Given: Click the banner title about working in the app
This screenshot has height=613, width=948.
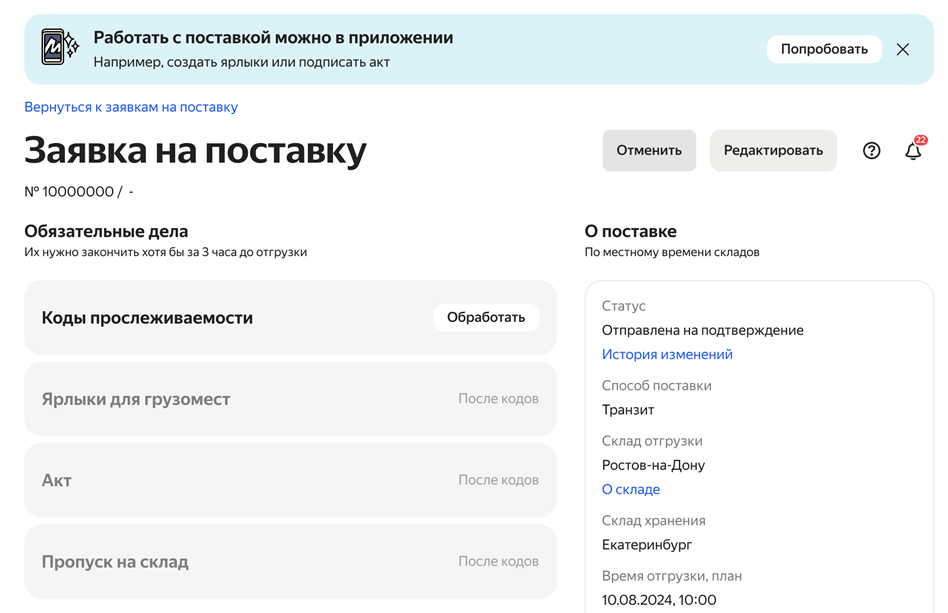Looking at the screenshot, I should coord(273,38).
